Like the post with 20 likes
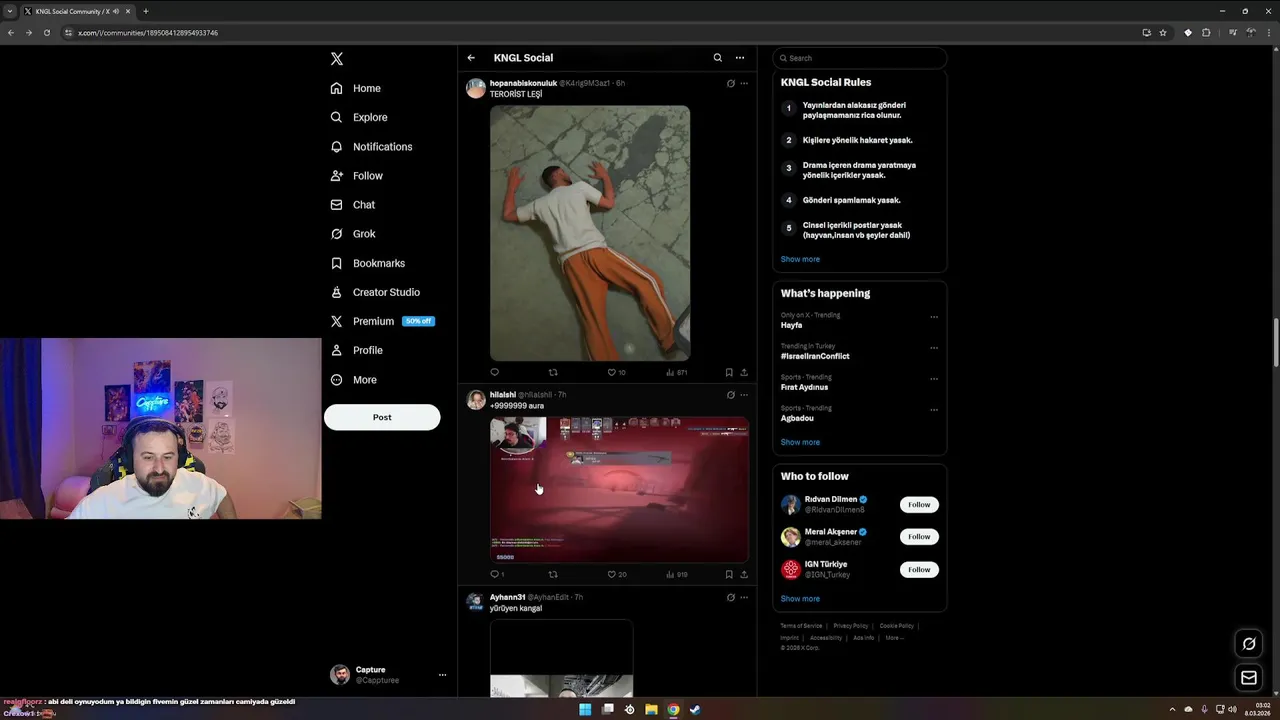 tap(616, 574)
